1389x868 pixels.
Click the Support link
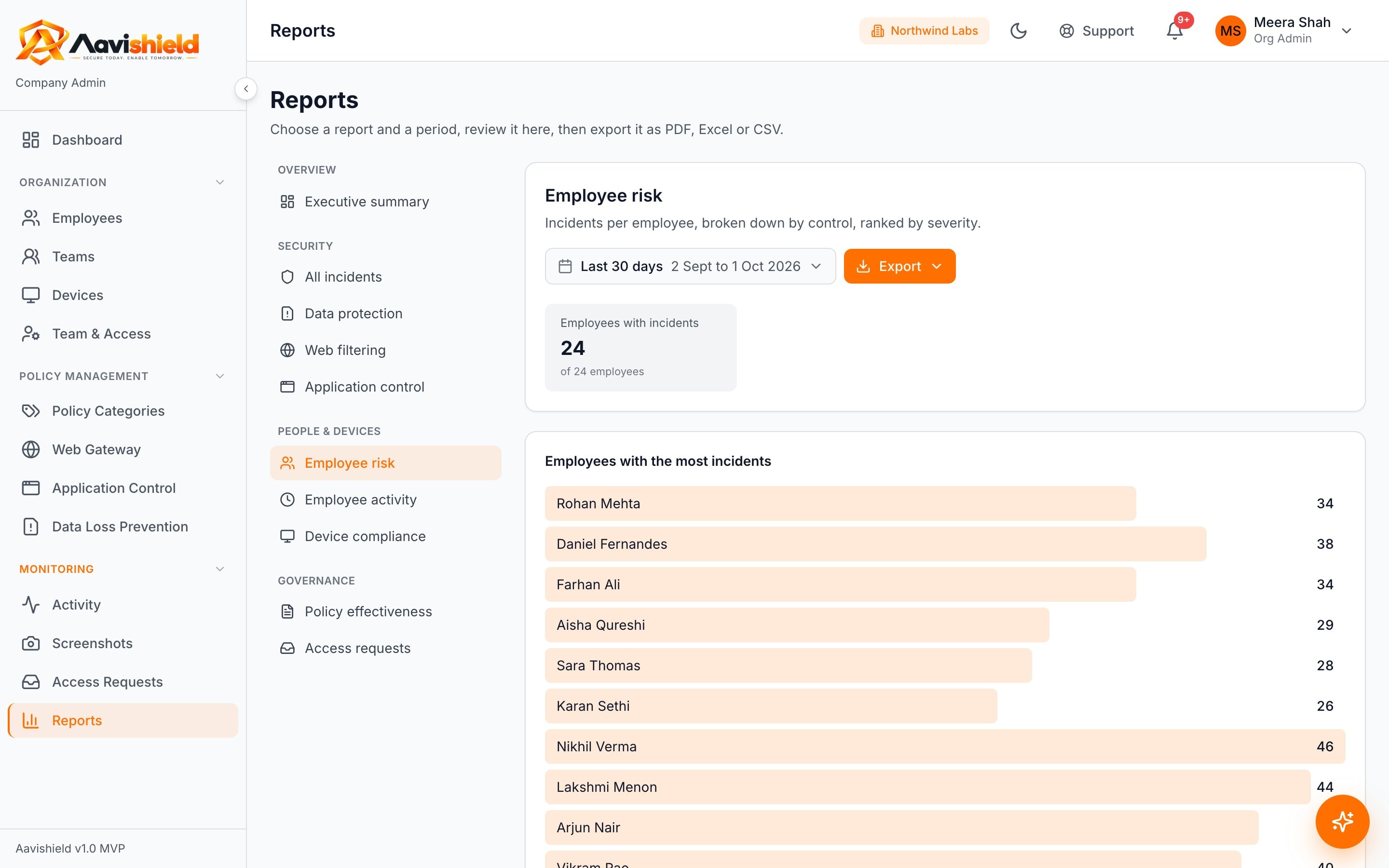(1096, 30)
